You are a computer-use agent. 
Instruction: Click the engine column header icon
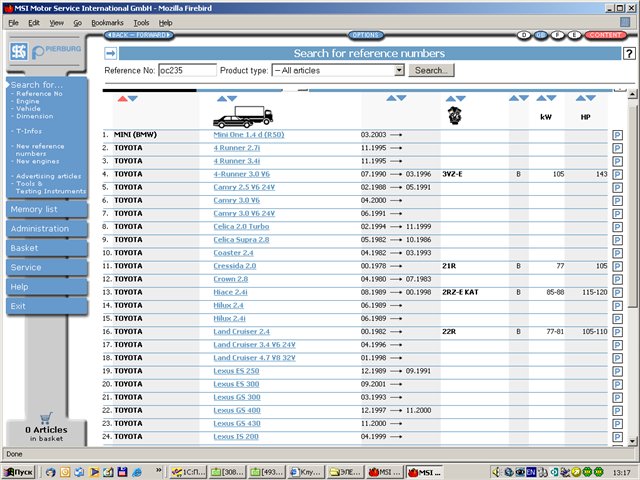[x=455, y=116]
